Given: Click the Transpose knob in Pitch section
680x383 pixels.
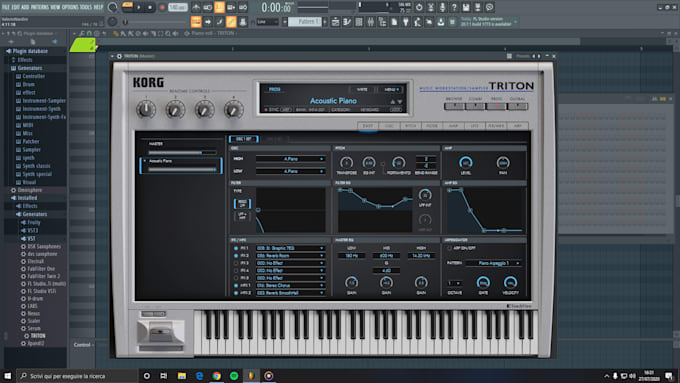Looking at the screenshot, I should [346, 163].
